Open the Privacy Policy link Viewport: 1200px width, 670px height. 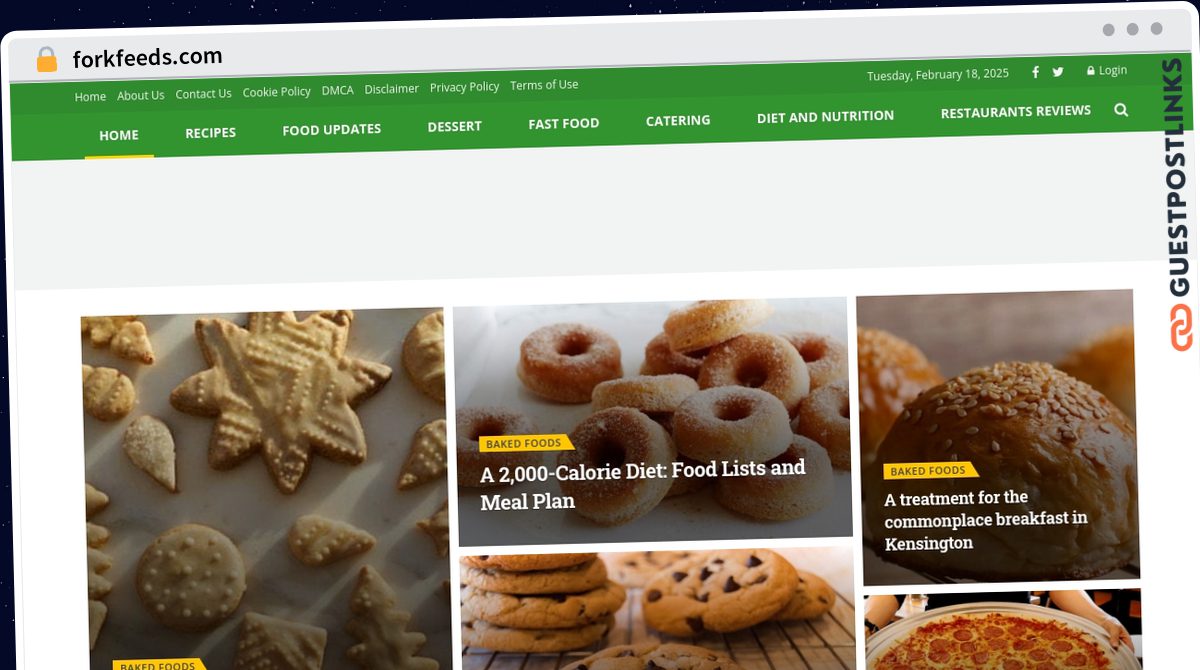click(464, 87)
